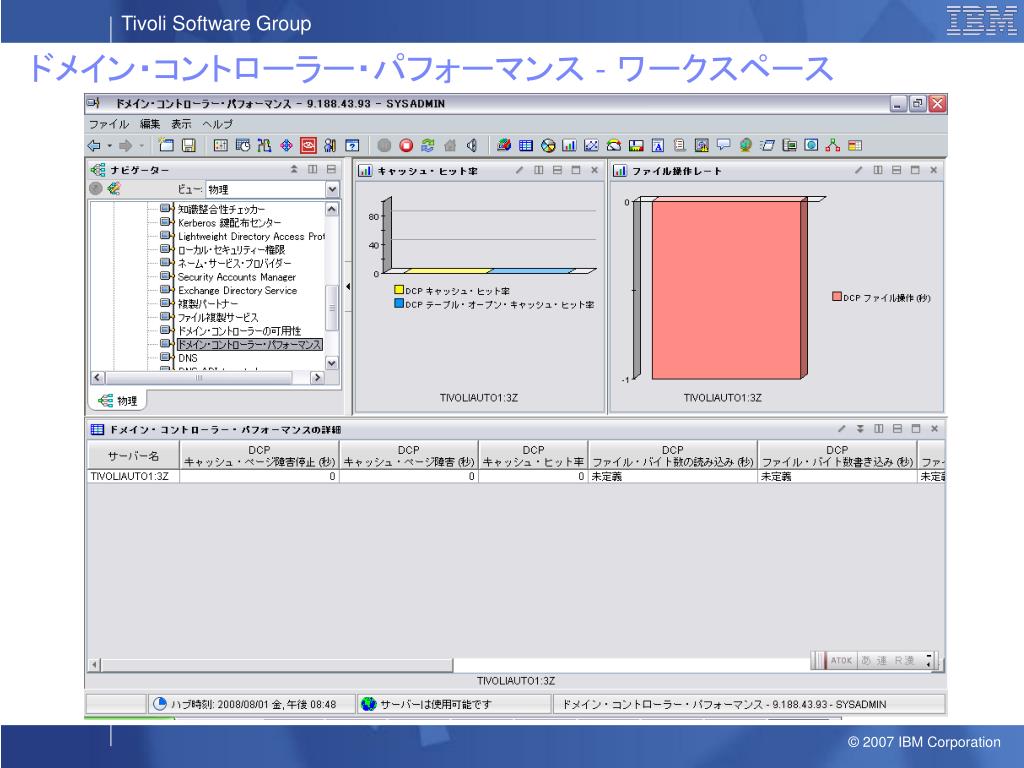Open the Back button history dropdown arrow
1024x768 pixels.
[110, 146]
